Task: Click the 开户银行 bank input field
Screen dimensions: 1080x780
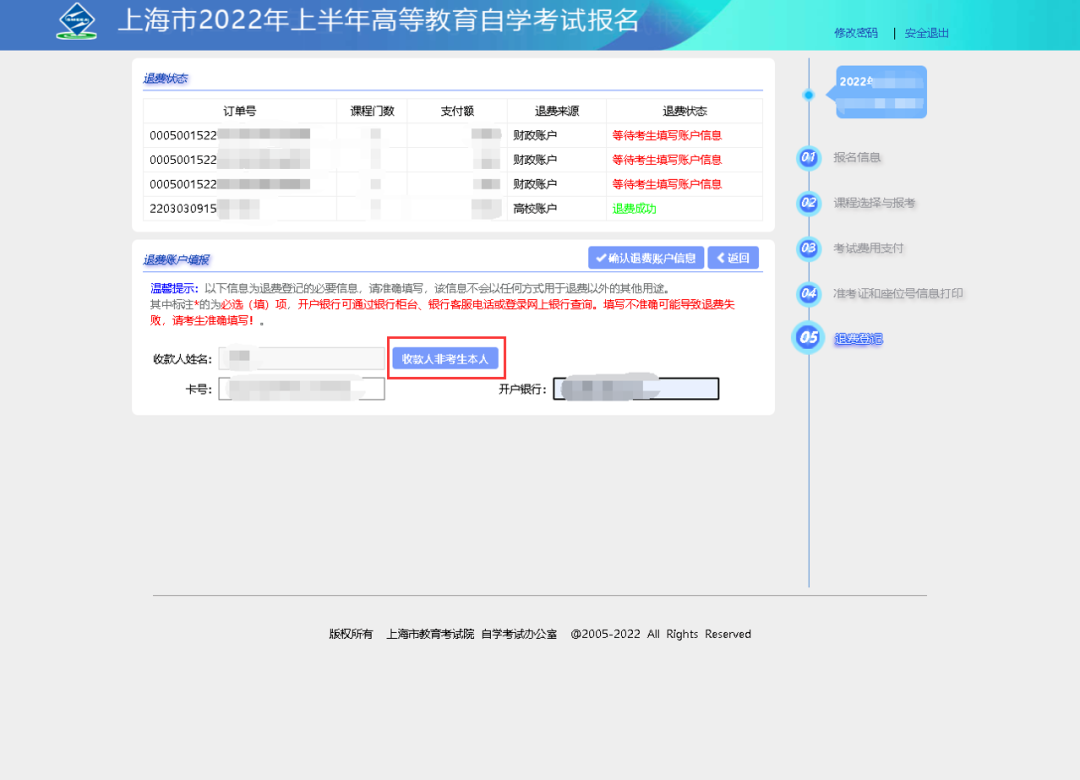Action: [x=637, y=388]
